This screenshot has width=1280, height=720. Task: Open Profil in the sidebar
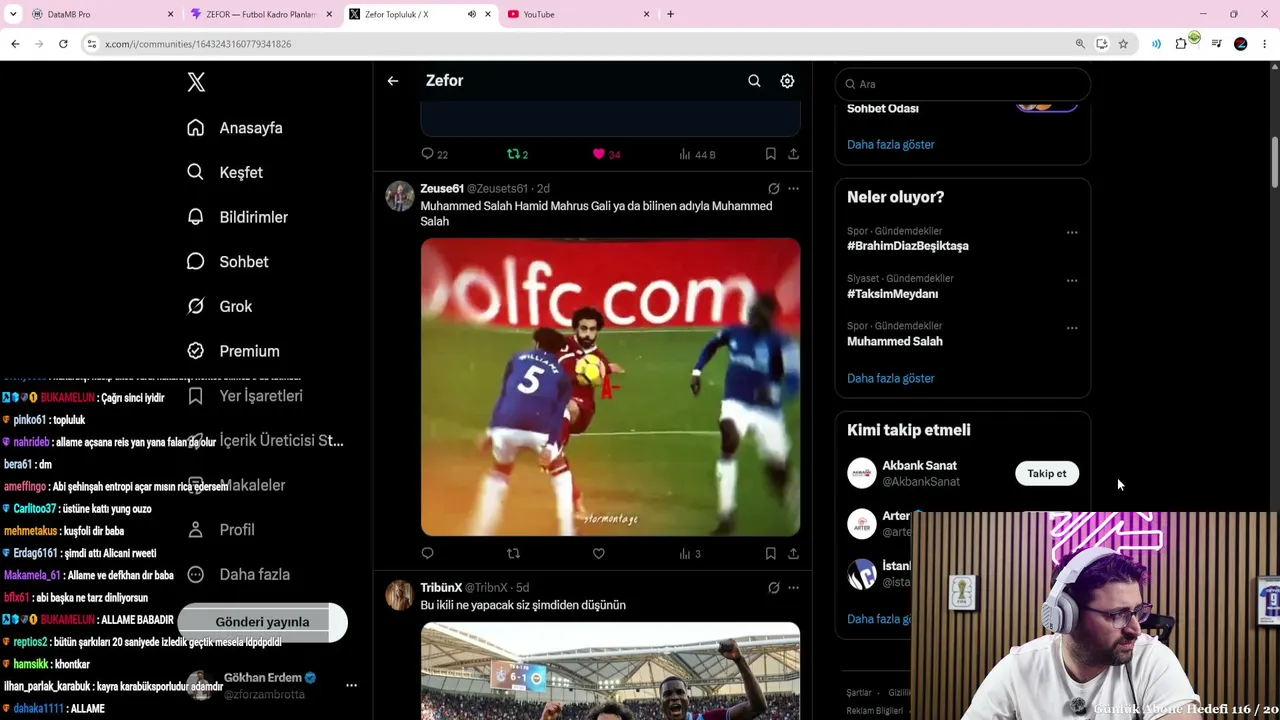221,530
